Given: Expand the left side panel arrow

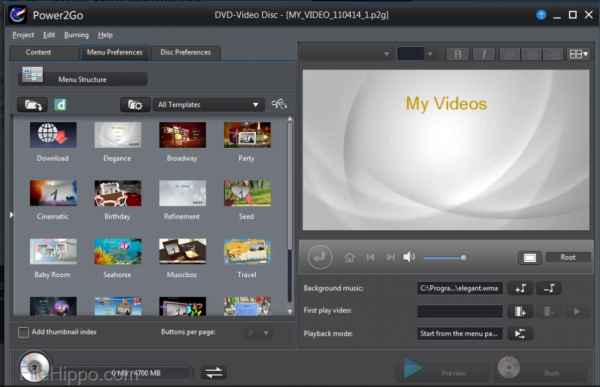Looking at the screenshot, I should (x=11, y=215).
